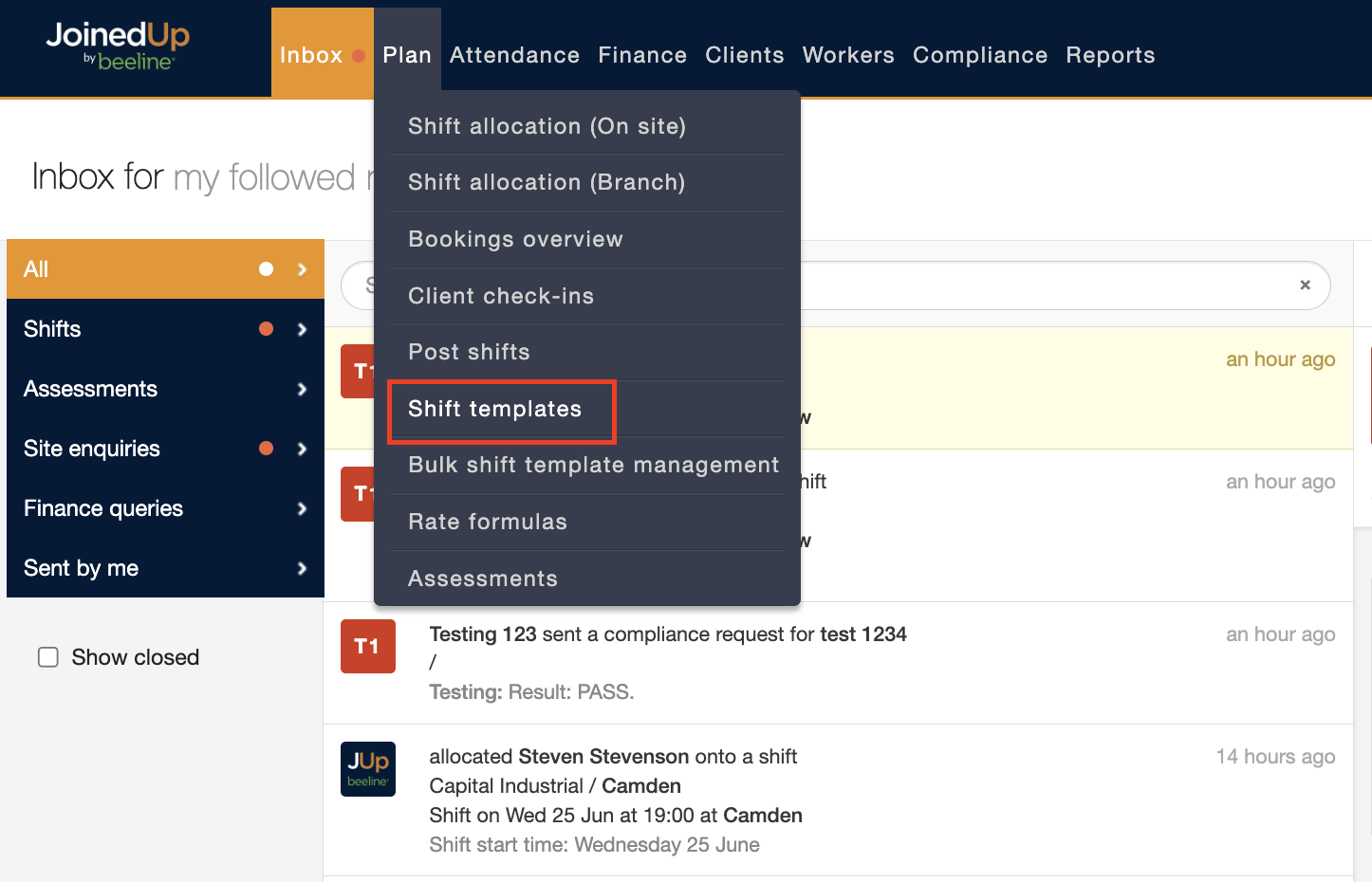Open the Attendance navigation tab

tap(514, 55)
